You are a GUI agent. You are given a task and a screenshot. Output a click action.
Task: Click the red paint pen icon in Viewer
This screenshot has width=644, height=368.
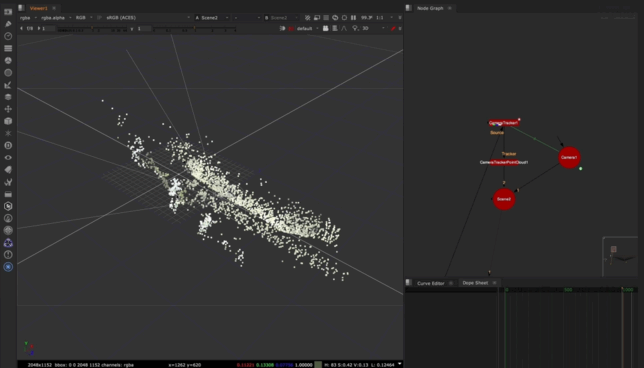click(x=393, y=28)
